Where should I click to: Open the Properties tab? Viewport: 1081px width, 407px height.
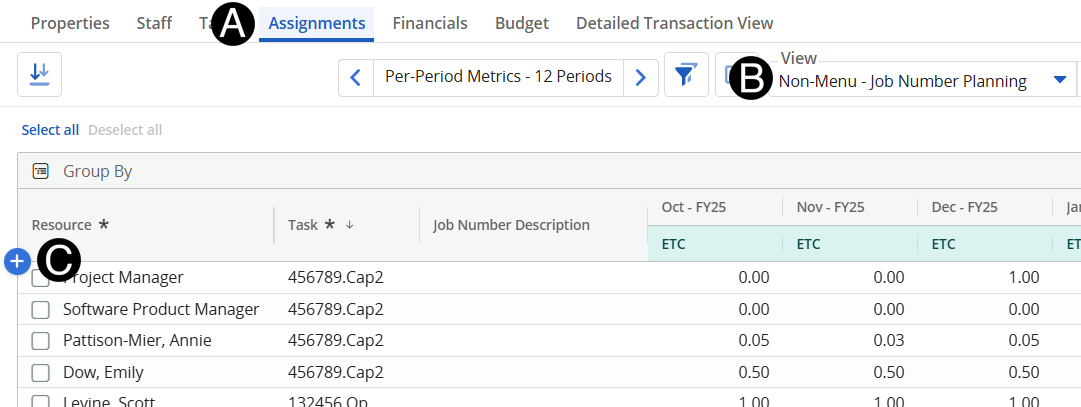point(70,23)
